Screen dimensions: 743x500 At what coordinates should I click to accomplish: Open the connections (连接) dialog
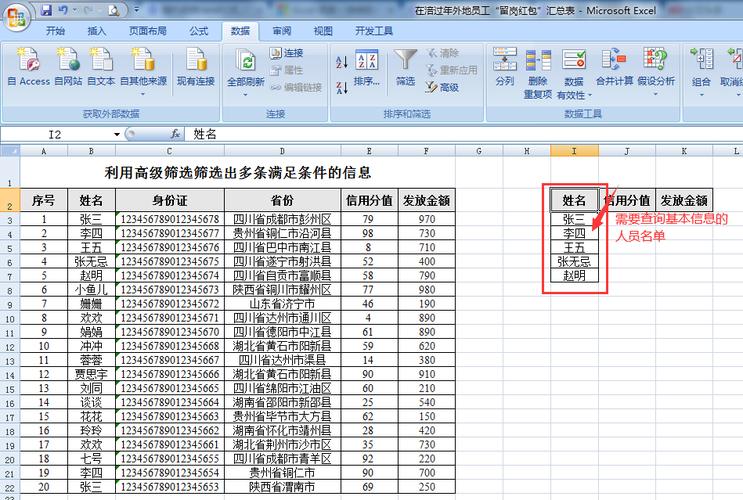(x=287, y=53)
